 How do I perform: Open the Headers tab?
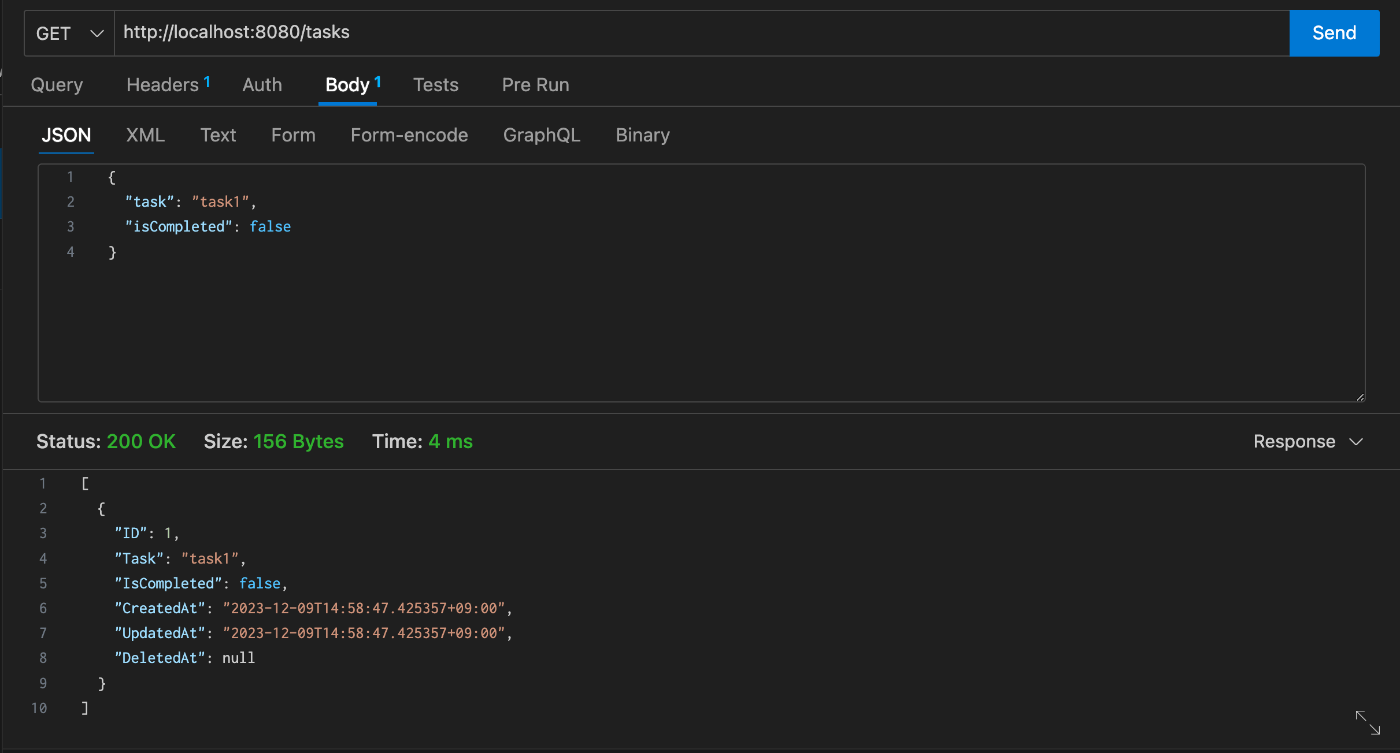point(168,85)
